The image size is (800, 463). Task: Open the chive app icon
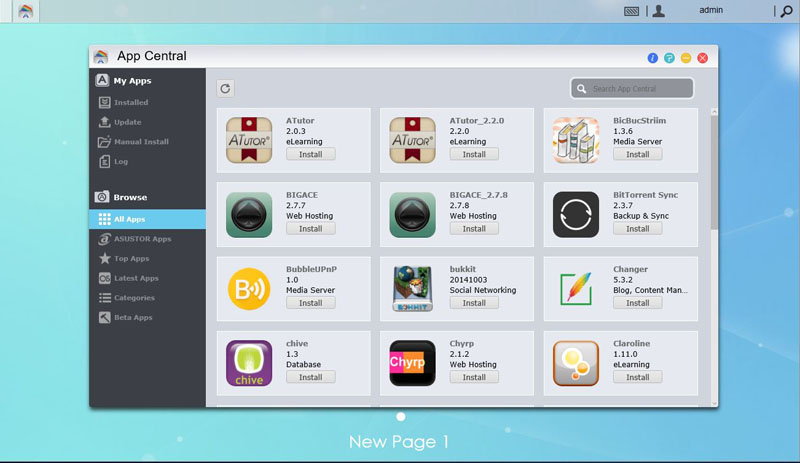point(249,363)
